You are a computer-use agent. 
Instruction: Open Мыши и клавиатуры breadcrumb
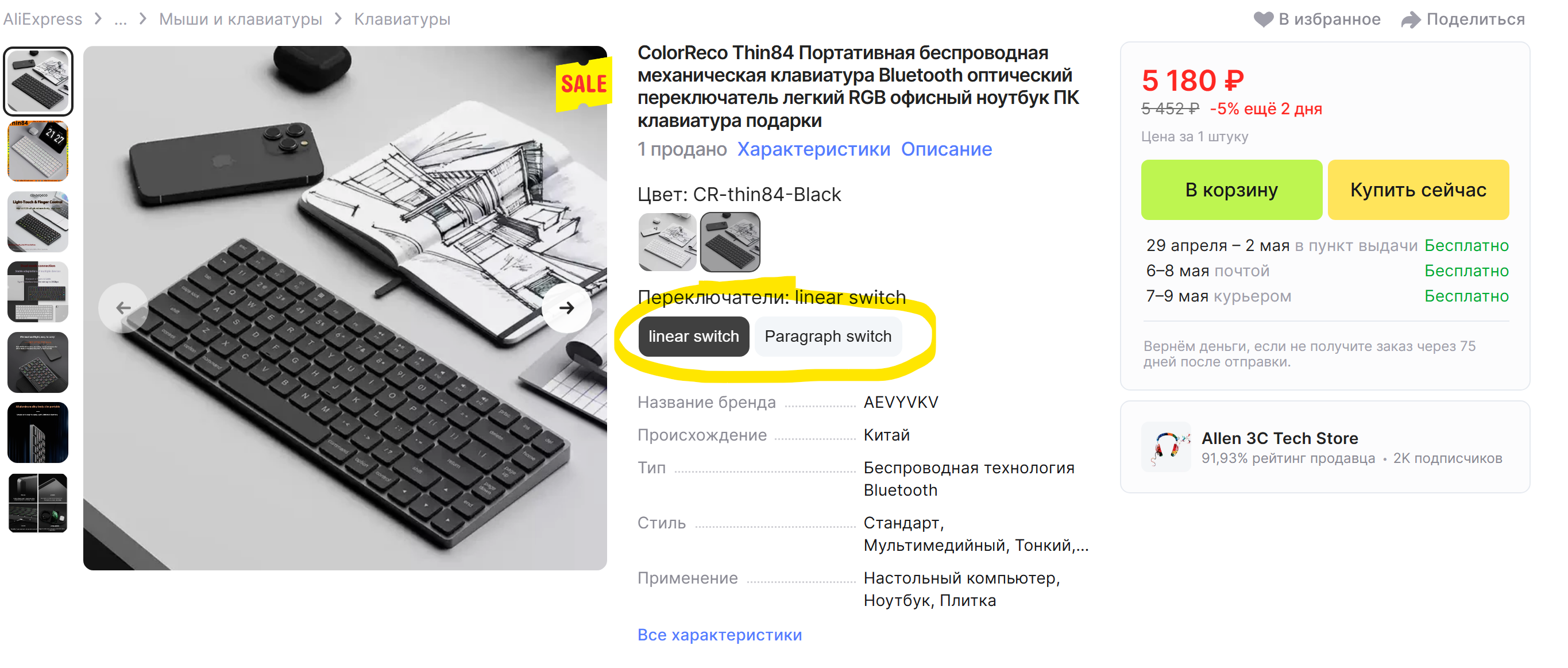(x=241, y=20)
